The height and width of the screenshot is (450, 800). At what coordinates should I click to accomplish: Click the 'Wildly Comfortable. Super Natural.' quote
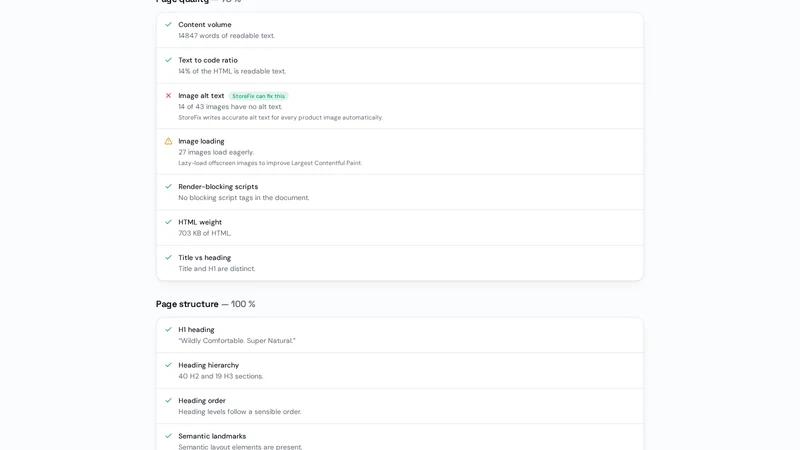point(237,341)
